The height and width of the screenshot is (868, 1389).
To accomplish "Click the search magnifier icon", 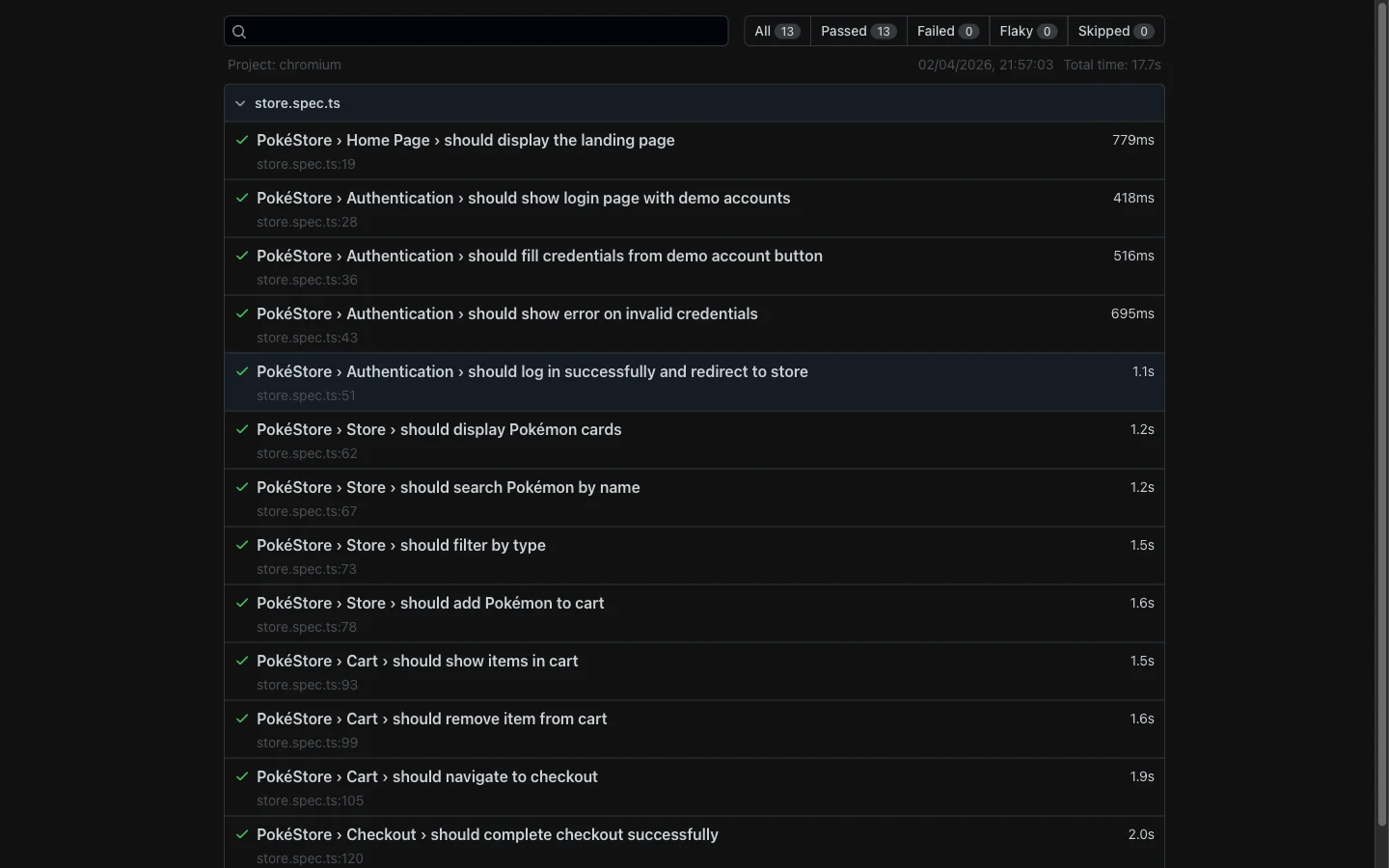I will 240,32.
